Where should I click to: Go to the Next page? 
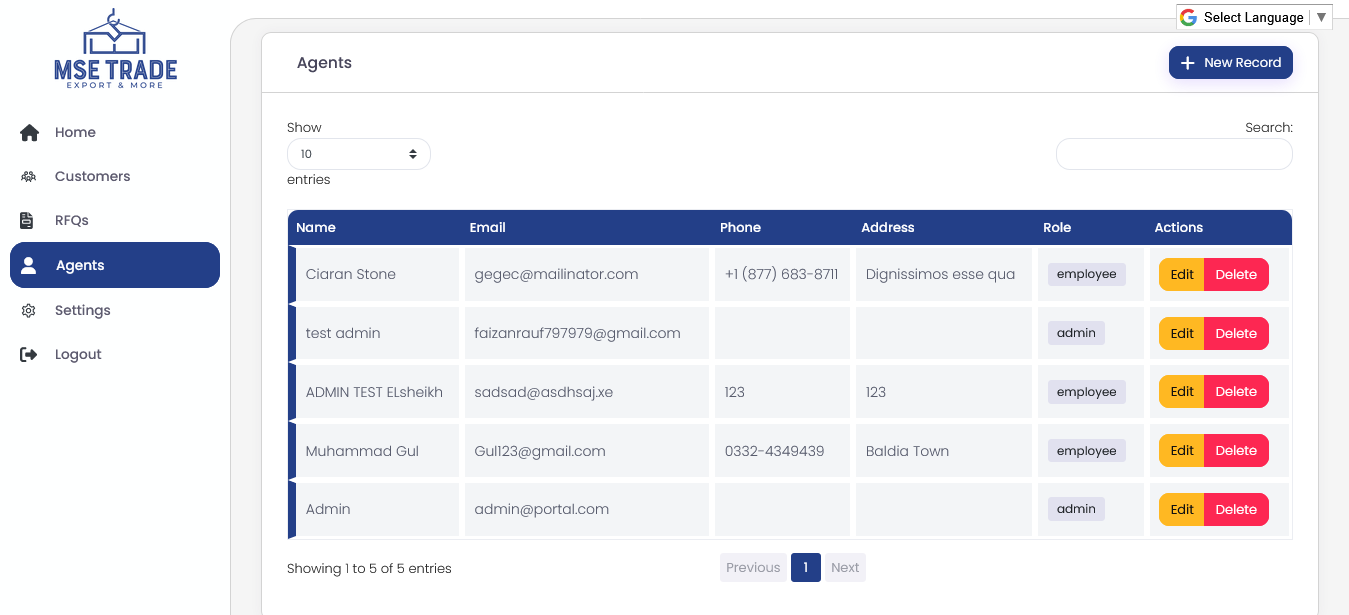tap(845, 567)
